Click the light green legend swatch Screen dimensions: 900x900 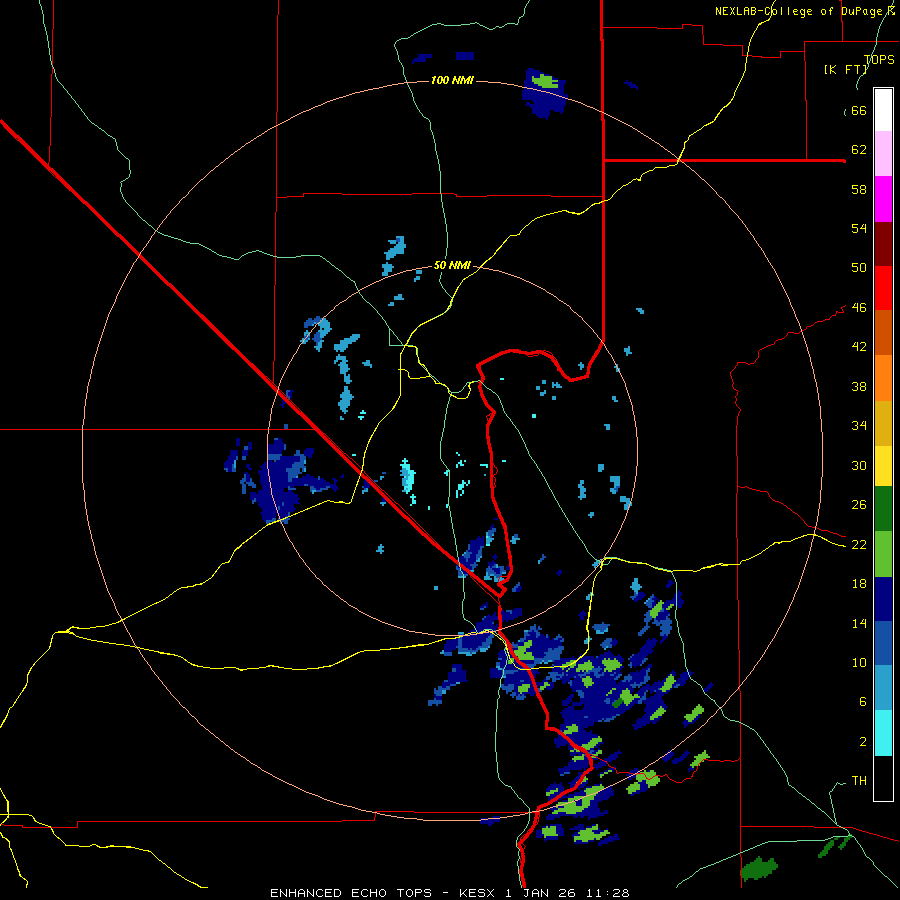pyautogui.click(x=883, y=554)
